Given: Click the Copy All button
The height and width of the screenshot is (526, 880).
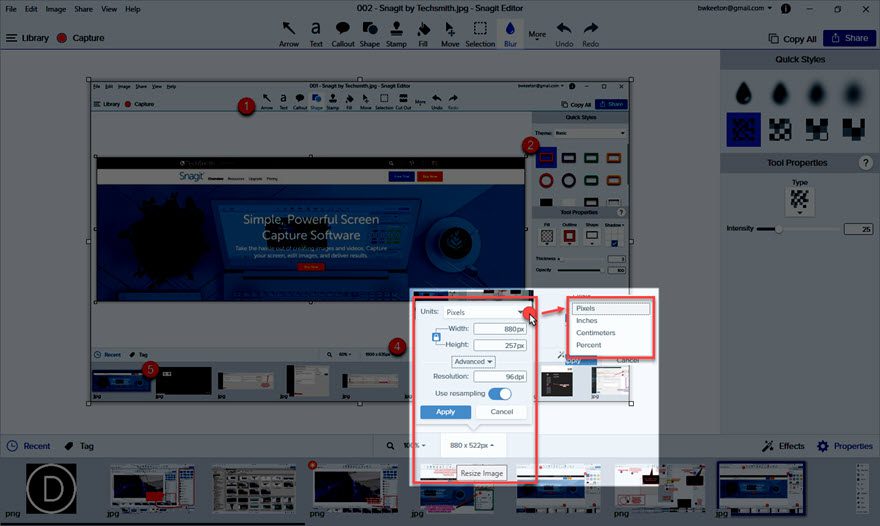Looking at the screenshot, I should point(792,39).
